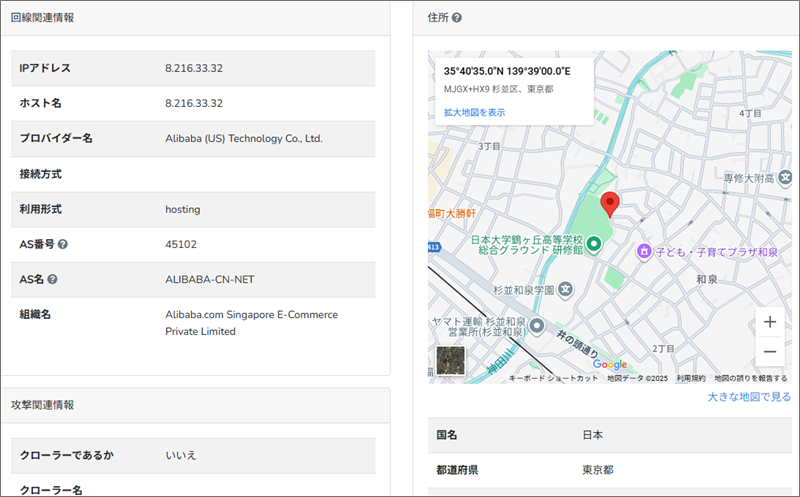Click the 組織名 row label

(35, 314)
